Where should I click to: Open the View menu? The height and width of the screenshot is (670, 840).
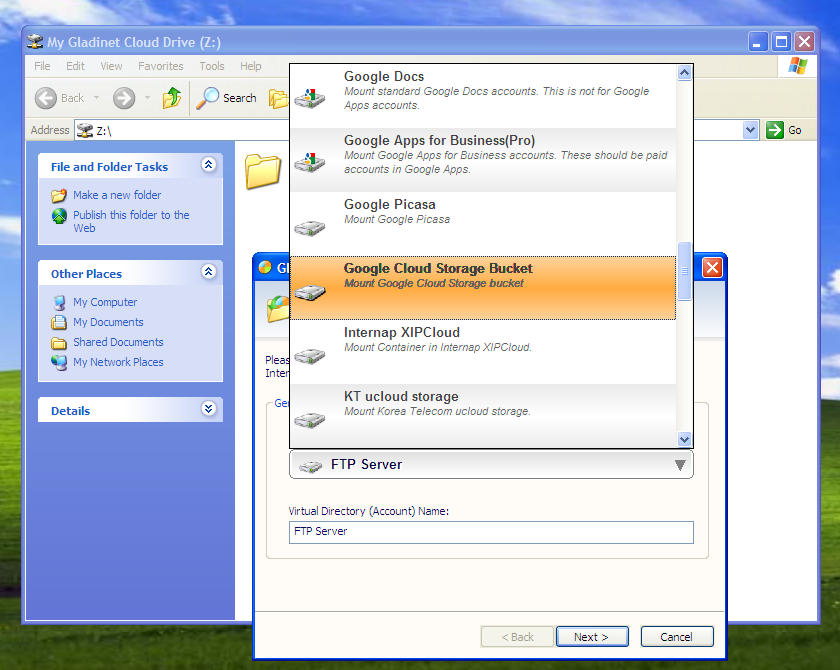(111, 66)
